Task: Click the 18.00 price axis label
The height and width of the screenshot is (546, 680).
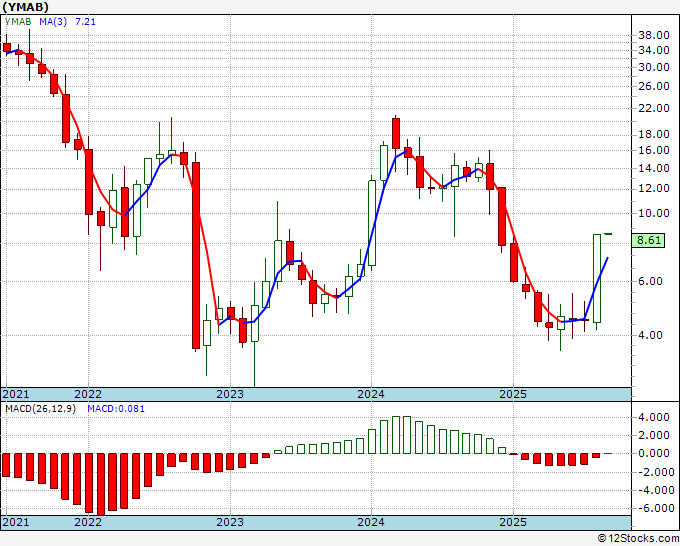Action: click(x=654, y=134)
